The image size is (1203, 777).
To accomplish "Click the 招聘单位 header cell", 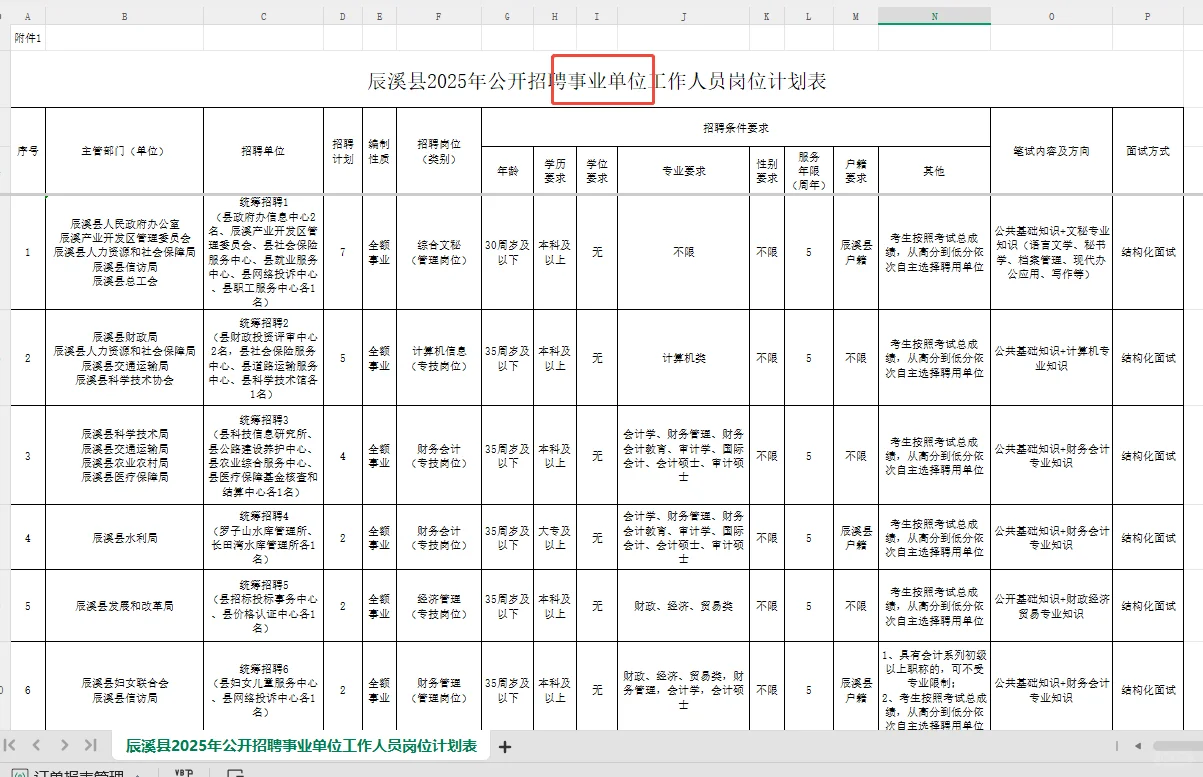I will 263,151.
